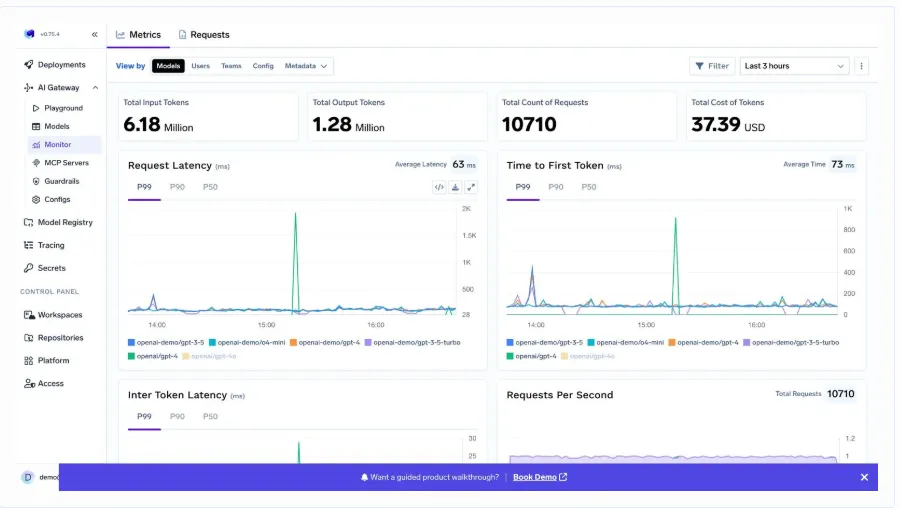This screenshot has height=508, width=900.
Task: Show hidden openai/gpt-4o series in Request Latency
Action: tap(210, 356)
